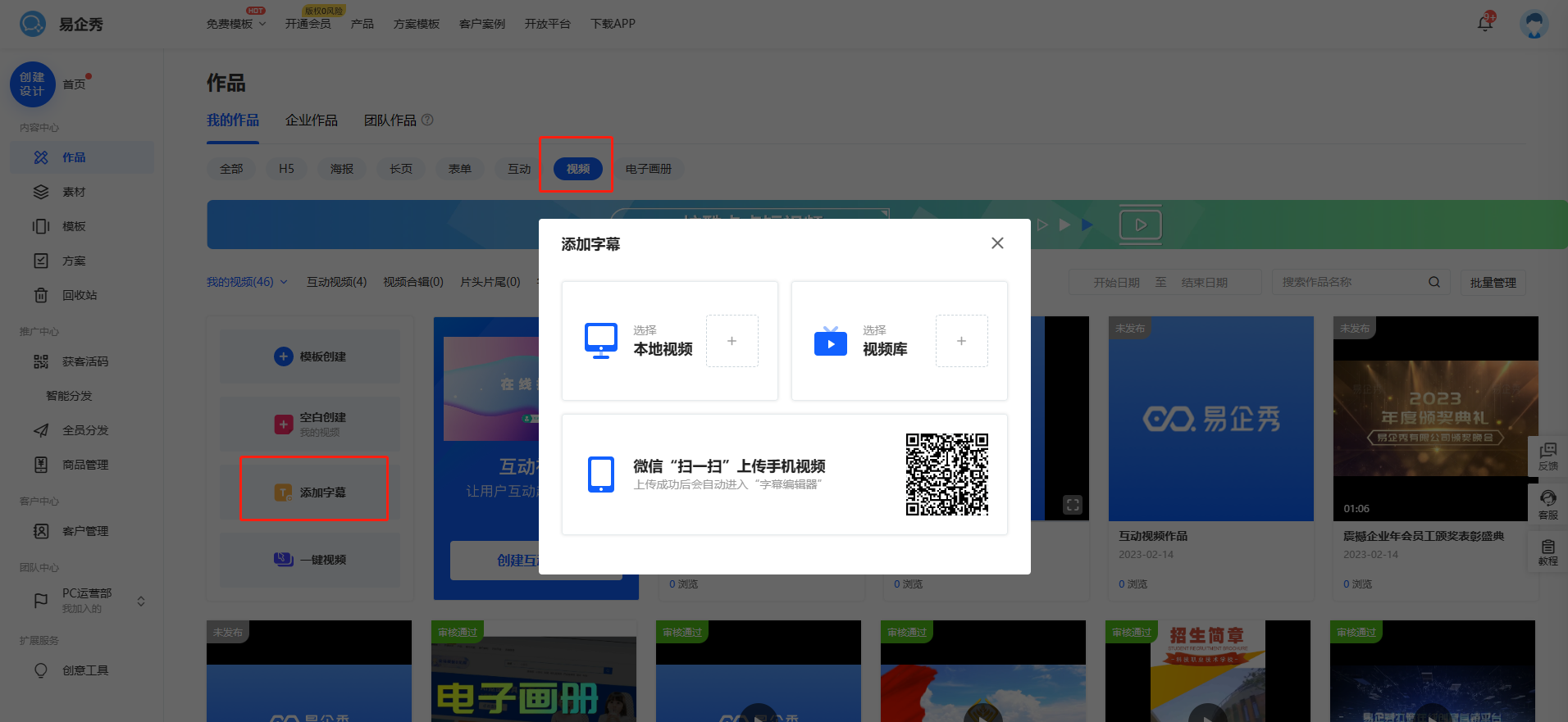Select the 本地视频 monitor icon

[x=601, y=340]
